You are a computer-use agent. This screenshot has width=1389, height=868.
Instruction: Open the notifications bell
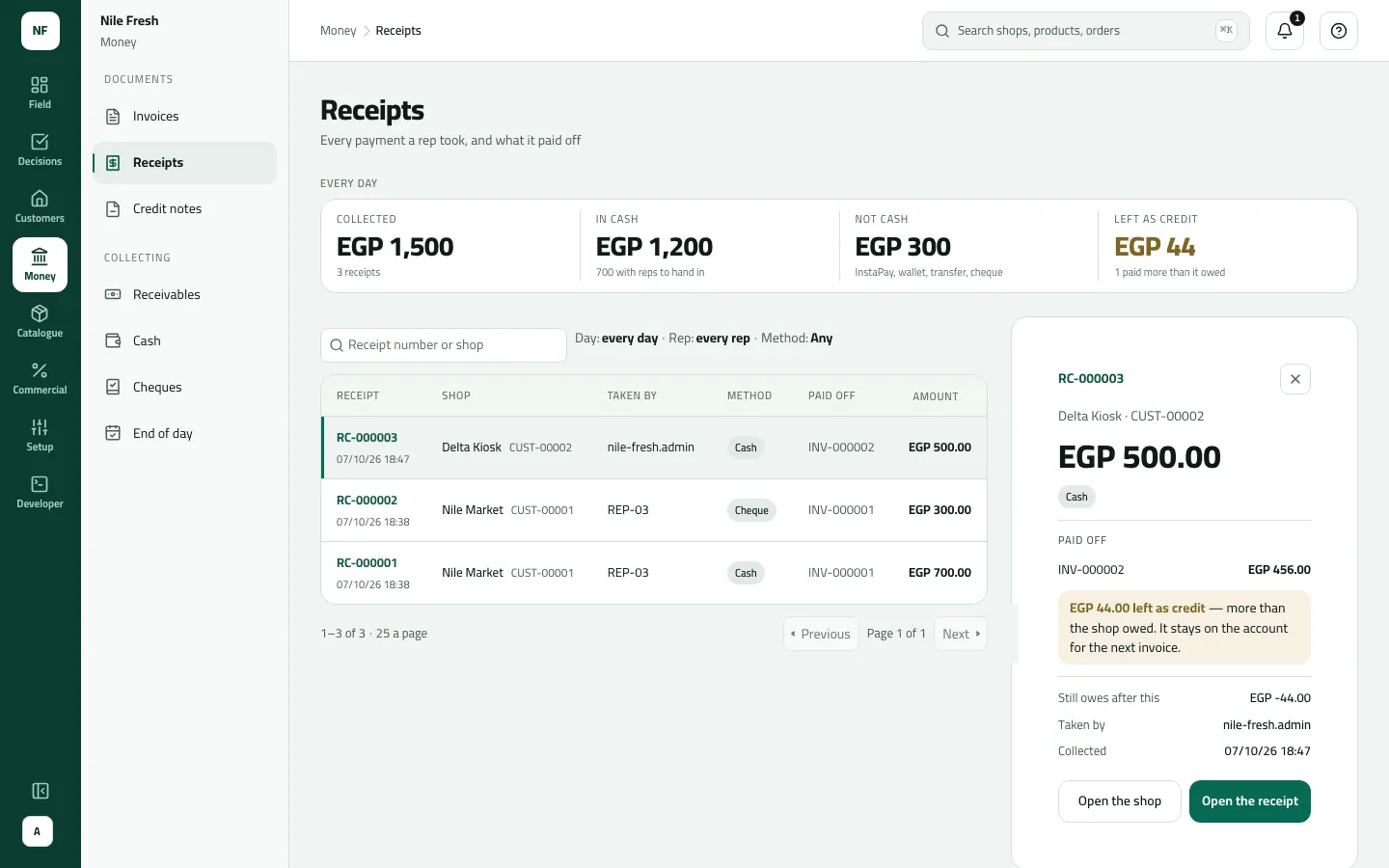[1285, 31]
